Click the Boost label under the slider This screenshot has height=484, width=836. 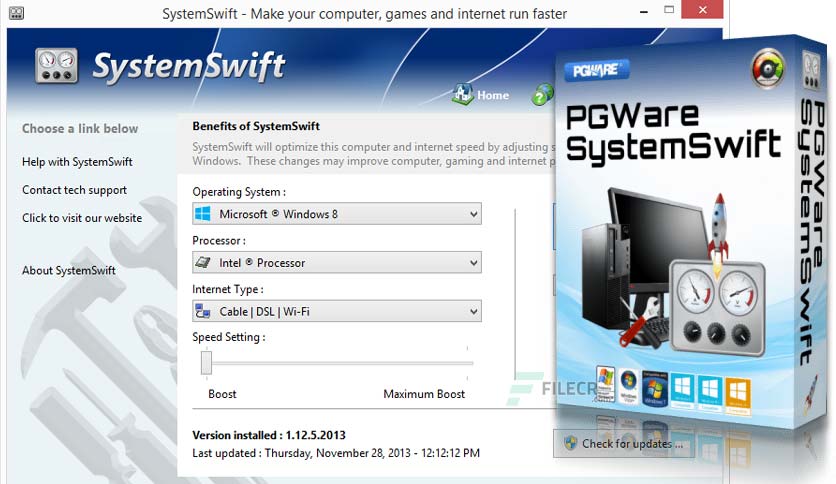(222, 394)
